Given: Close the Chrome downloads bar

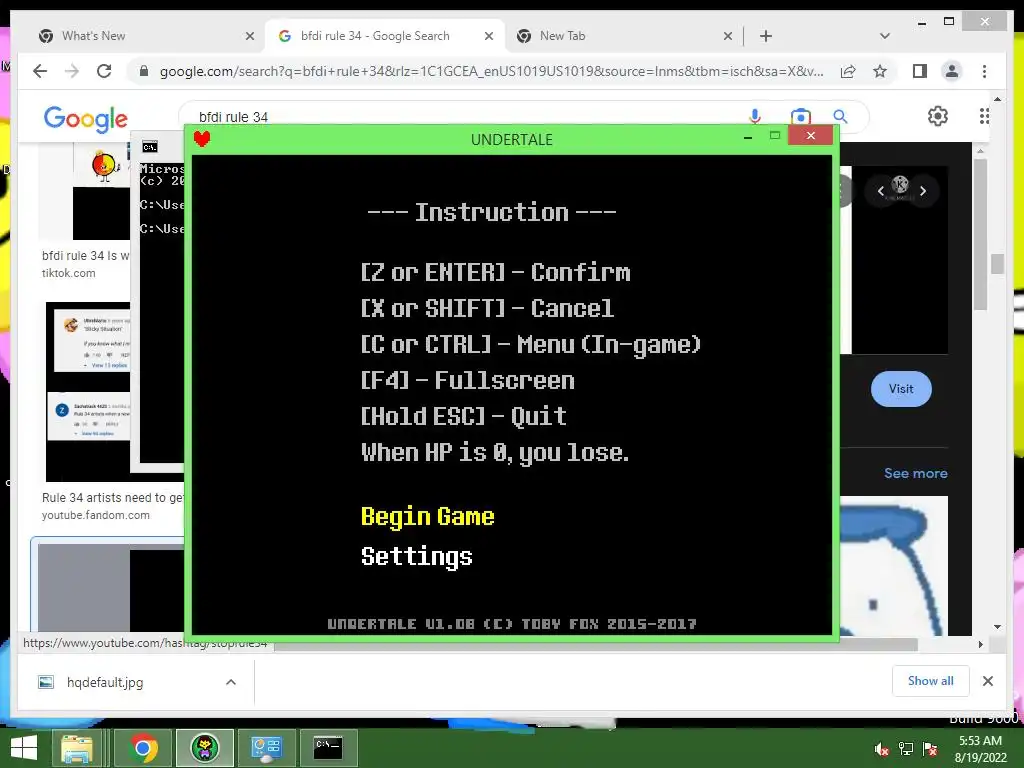Looking at the screenshot, I should [987, 681].
